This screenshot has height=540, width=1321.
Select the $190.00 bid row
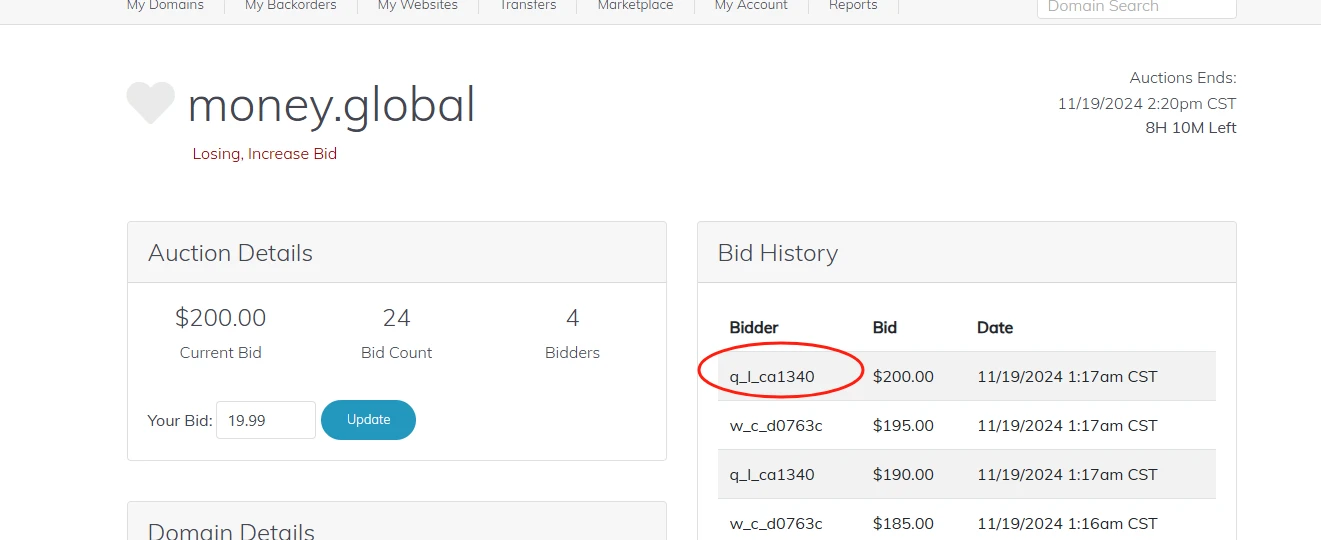pyautogui.click(x=966, y=475)
